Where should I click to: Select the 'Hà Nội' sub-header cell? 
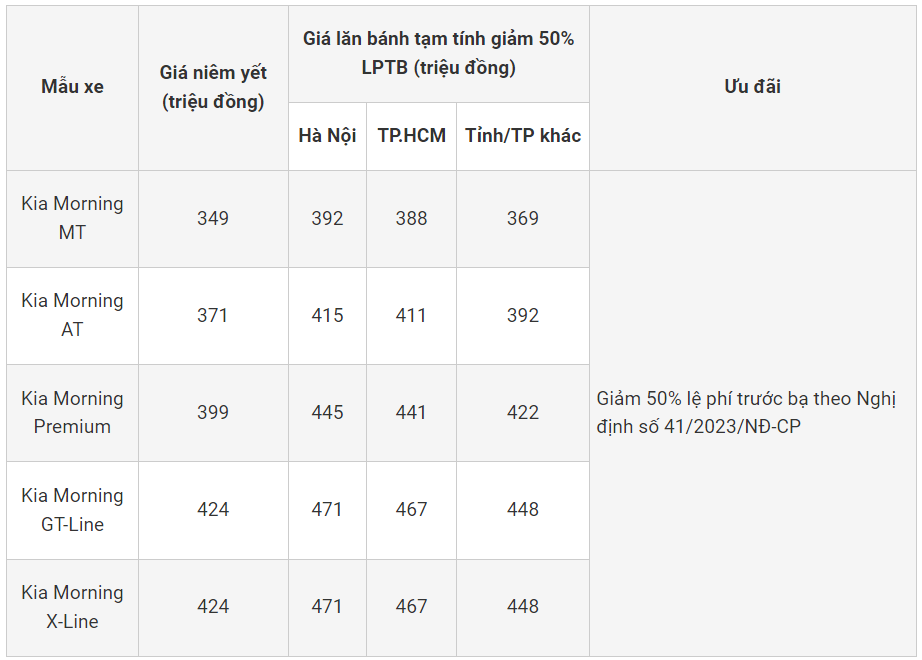tap(327, 135)
